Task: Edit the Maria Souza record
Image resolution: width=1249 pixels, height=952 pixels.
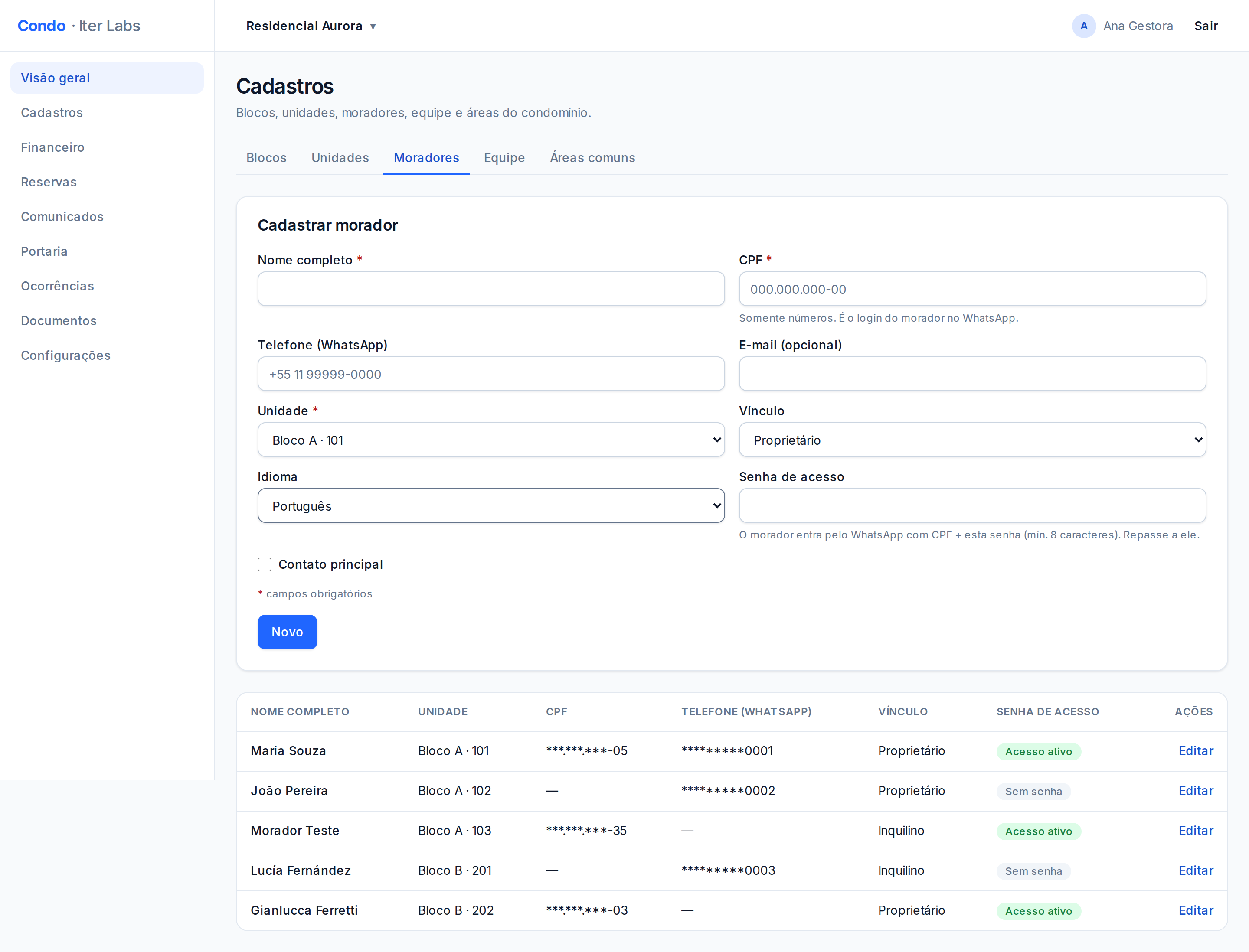Action: [x=1196, y=751]
